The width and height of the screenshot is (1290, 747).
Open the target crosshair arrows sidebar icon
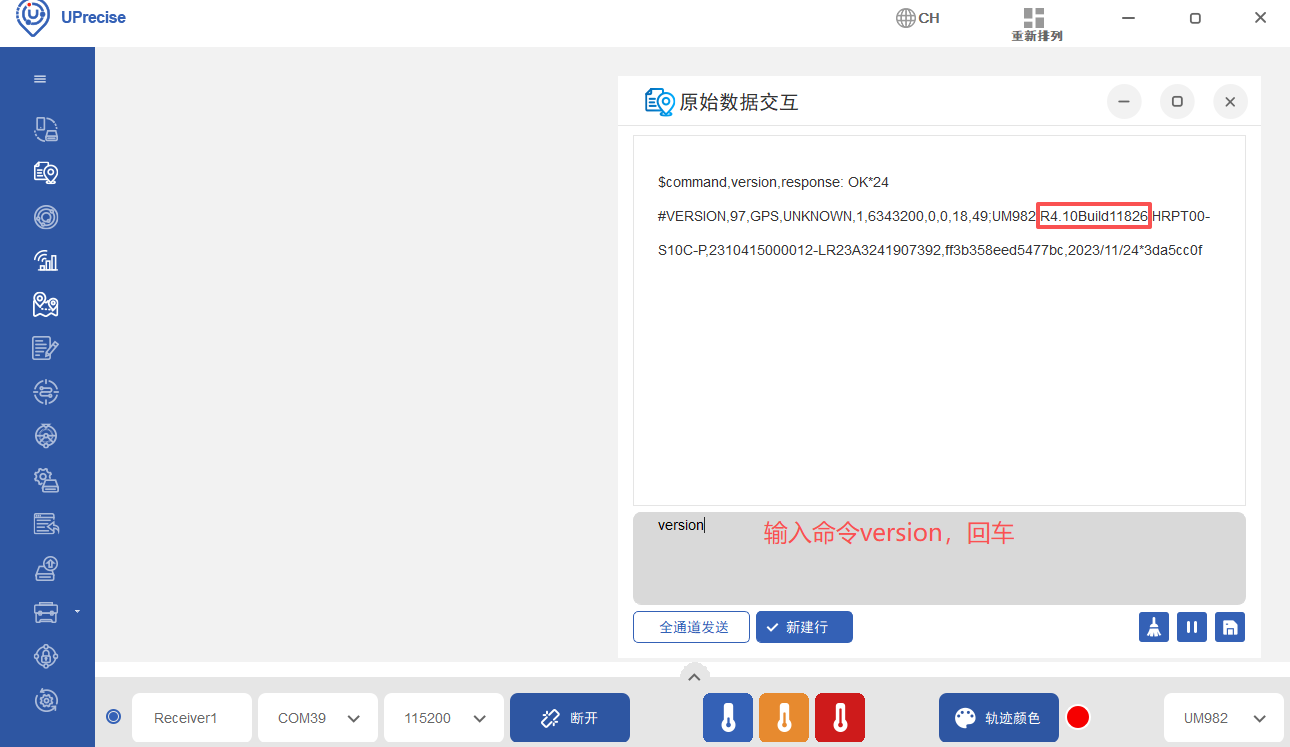pos(46,392)
